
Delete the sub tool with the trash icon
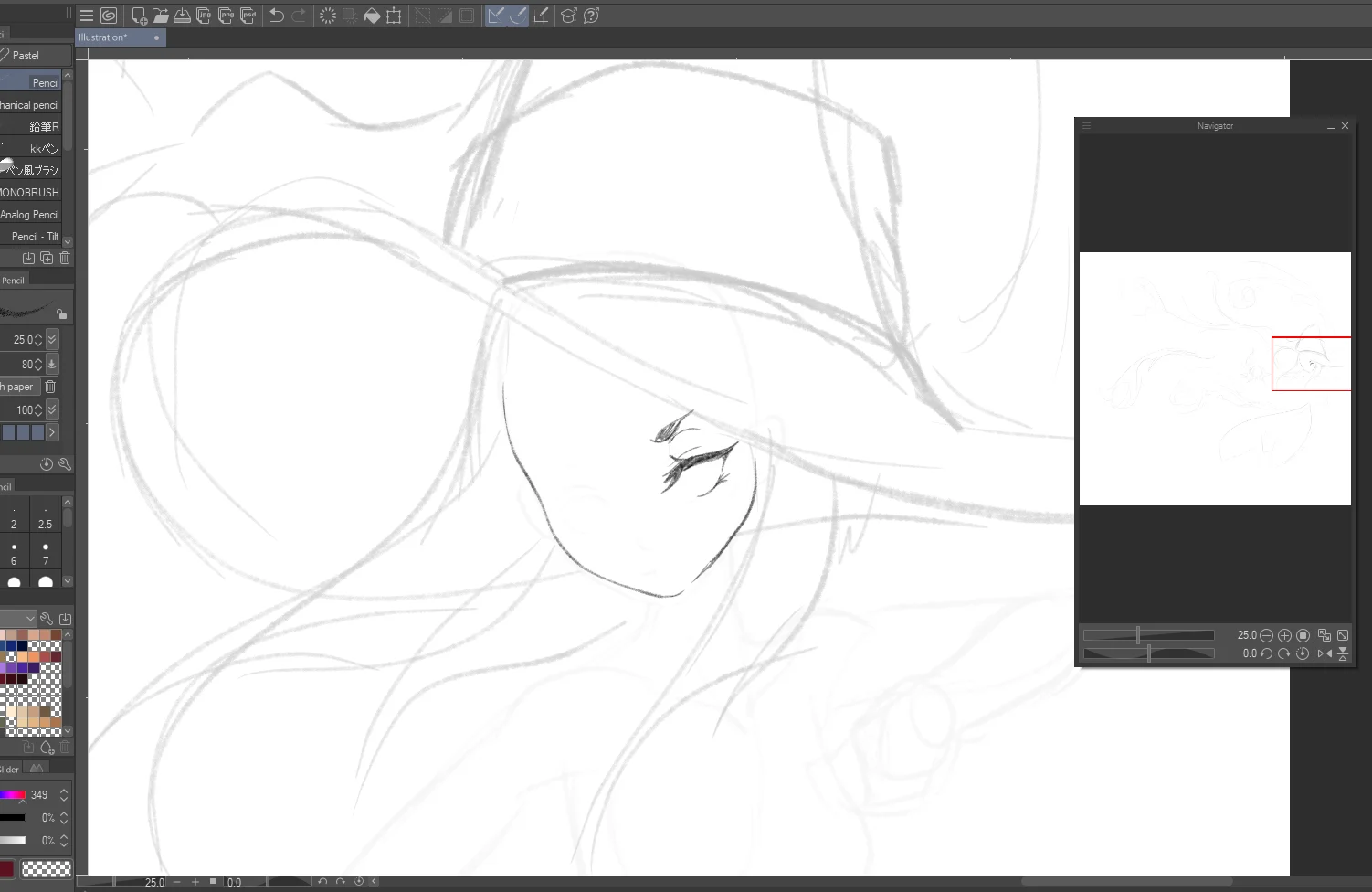click(x=65, y=259)
